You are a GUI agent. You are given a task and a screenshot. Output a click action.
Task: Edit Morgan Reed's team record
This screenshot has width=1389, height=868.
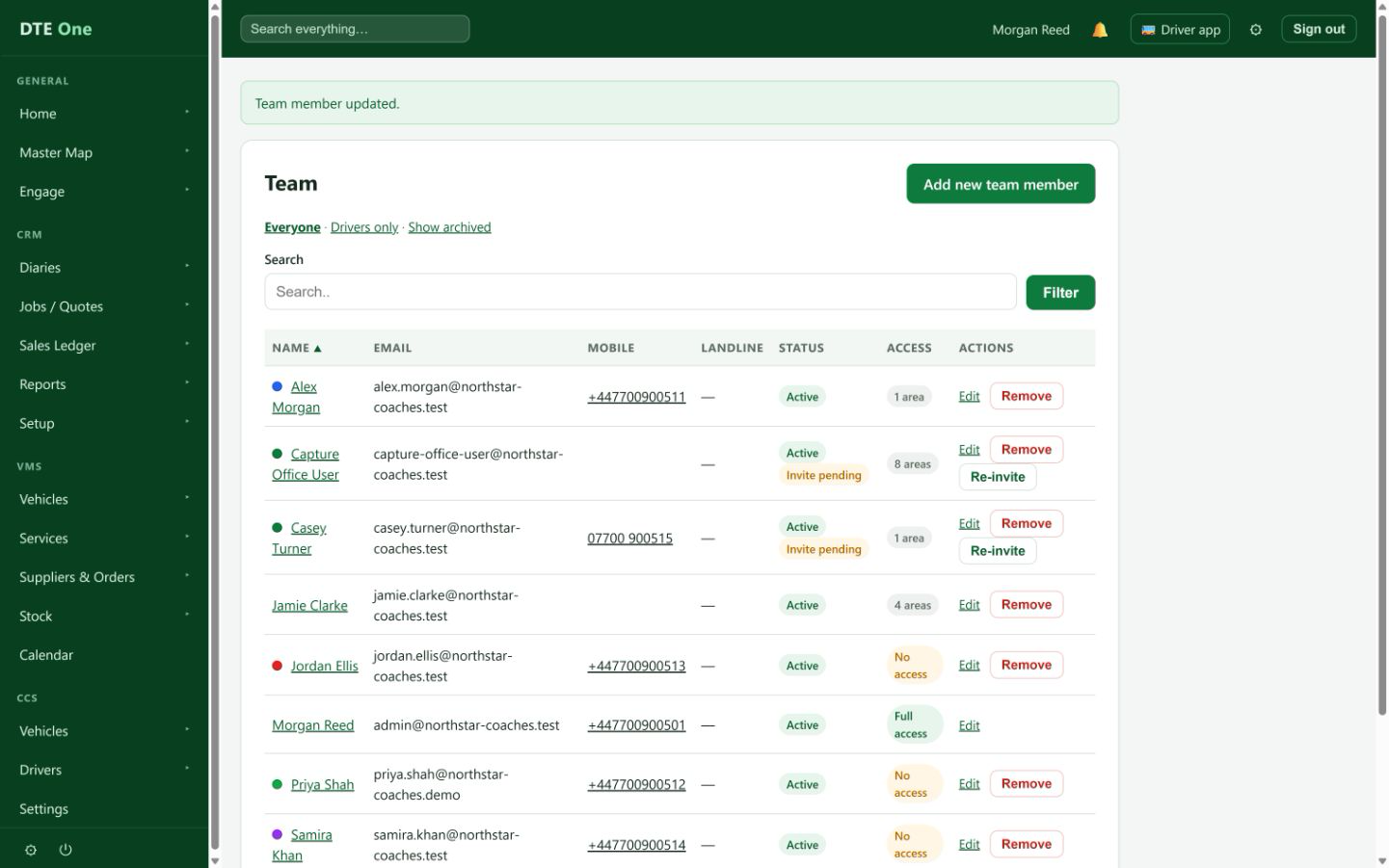[x=969, y=725]
